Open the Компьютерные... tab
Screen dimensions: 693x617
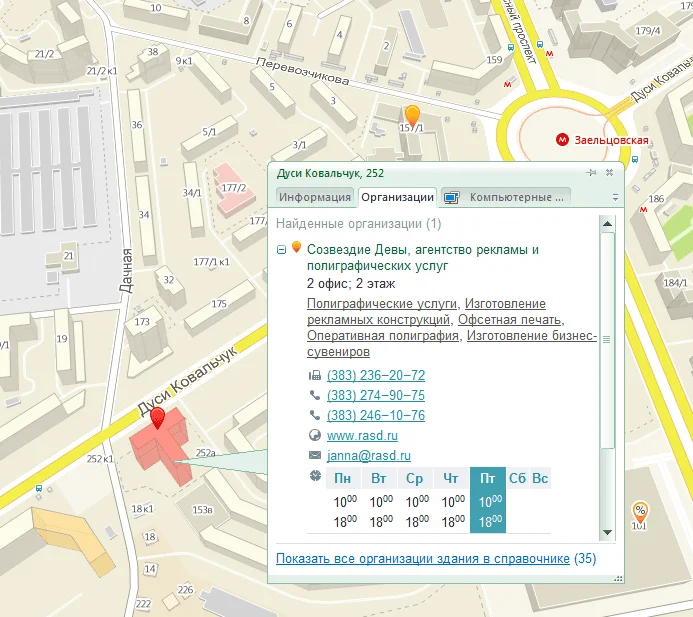click(506, 197)
